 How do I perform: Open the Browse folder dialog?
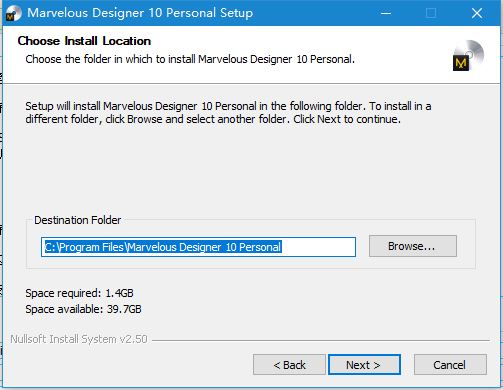coord(413,246)
